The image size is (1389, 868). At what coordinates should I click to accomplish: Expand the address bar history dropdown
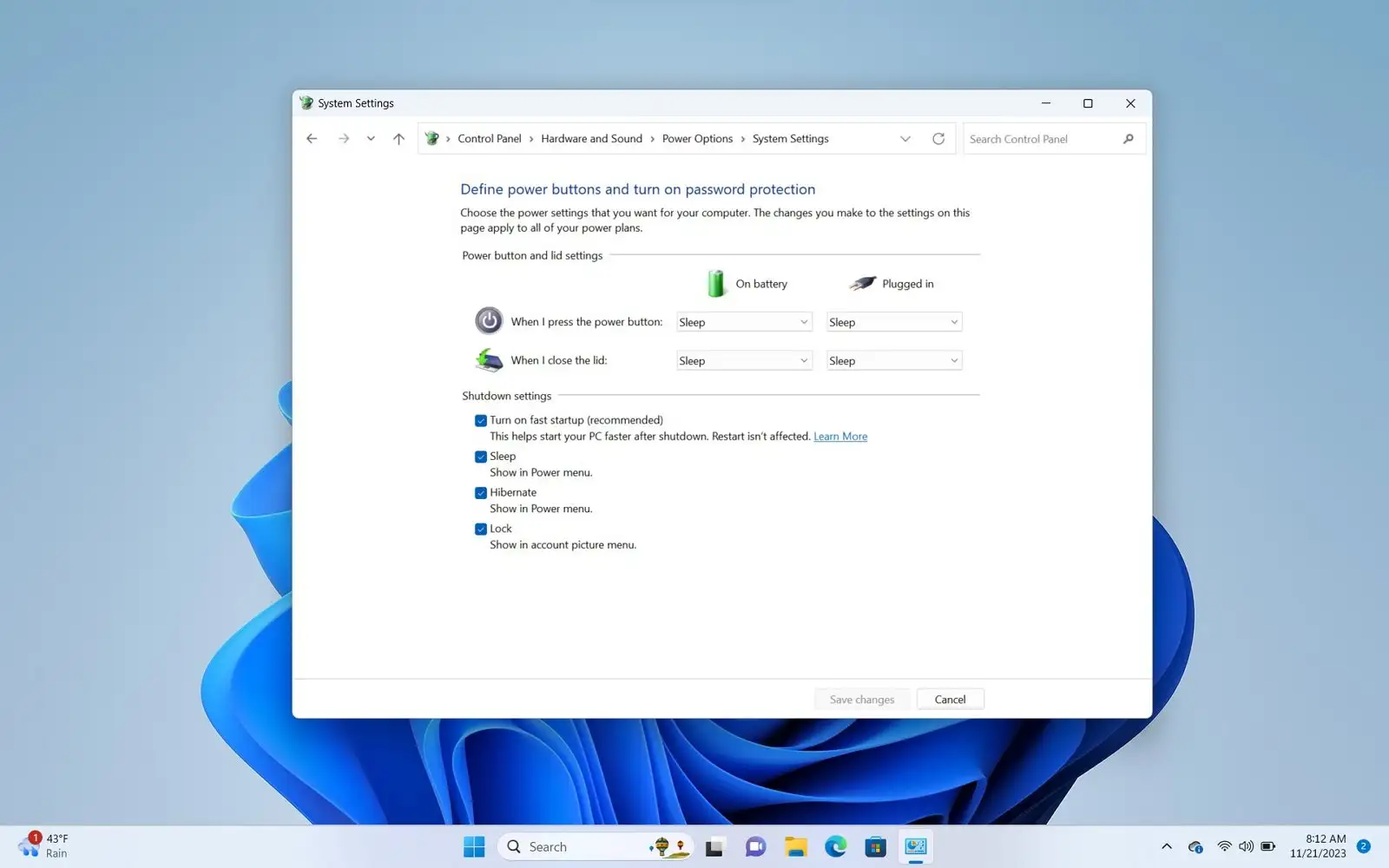point(905,138)
